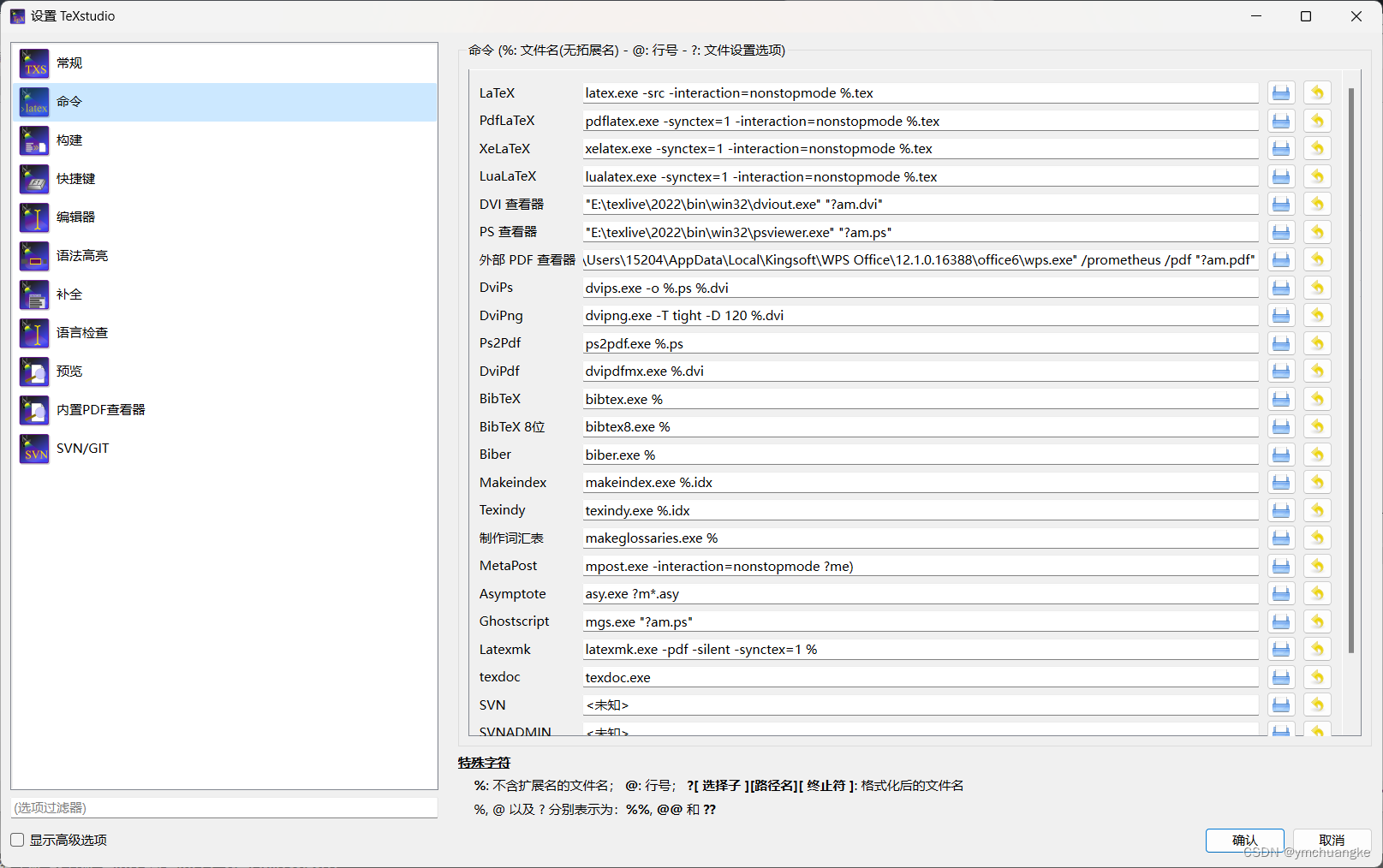Edit the Ghostscript command input field
1383x868 pixels.
(921, 621)
